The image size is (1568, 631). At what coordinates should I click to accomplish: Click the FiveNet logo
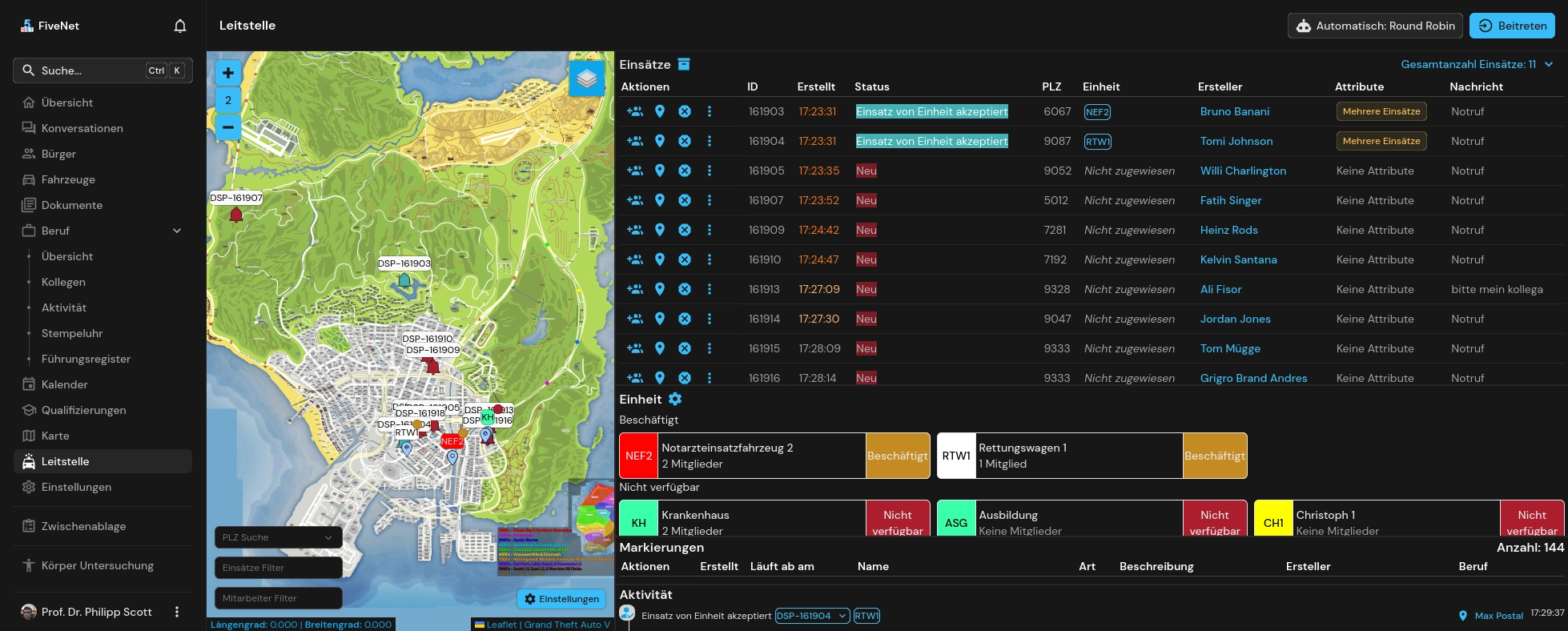pos(50,26)
